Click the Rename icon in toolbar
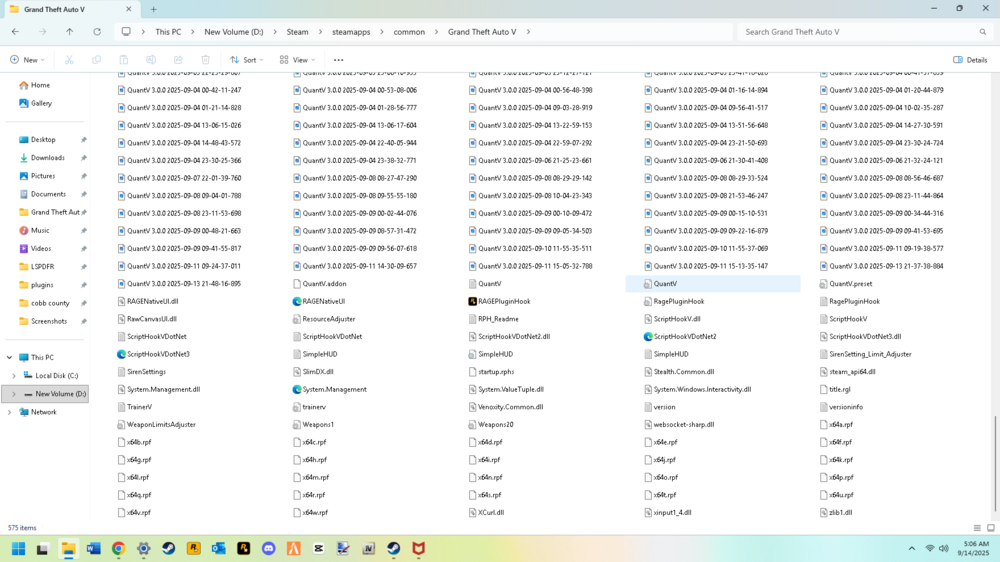This screenshot has height=562, width=1000. (x=151, y=60)
